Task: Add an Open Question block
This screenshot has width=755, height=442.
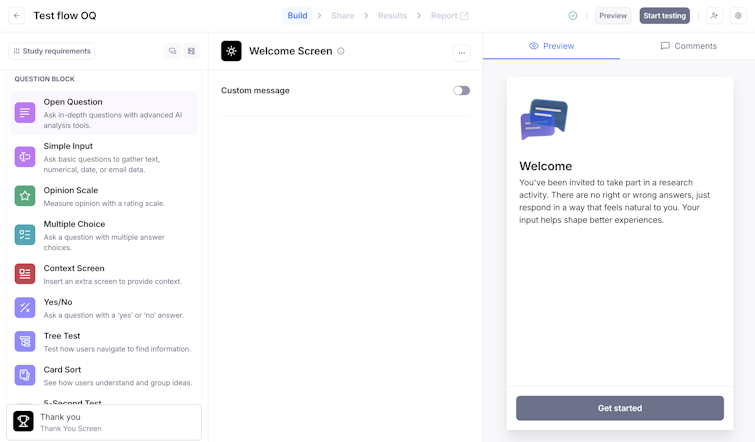Action: click(x=104, y=113)
